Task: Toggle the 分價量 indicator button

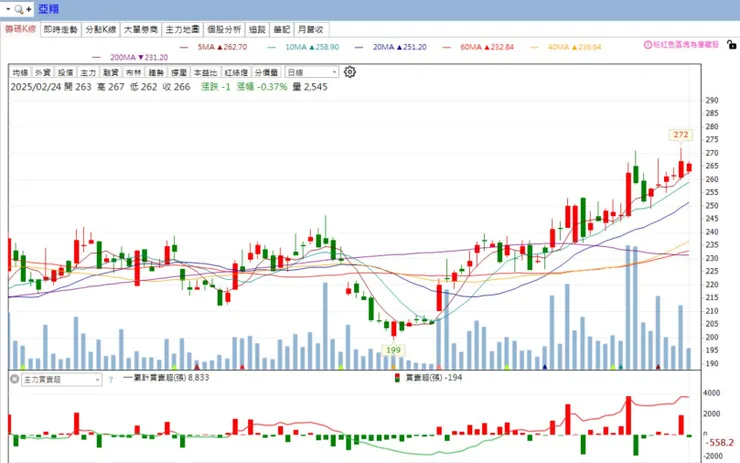Action: point(267,72)
